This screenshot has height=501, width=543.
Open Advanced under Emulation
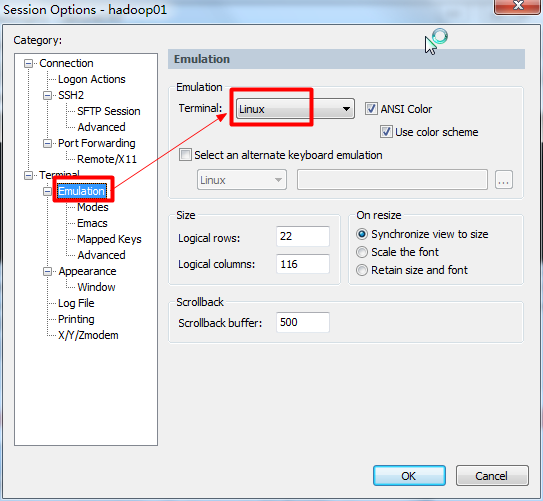(101, 255)
